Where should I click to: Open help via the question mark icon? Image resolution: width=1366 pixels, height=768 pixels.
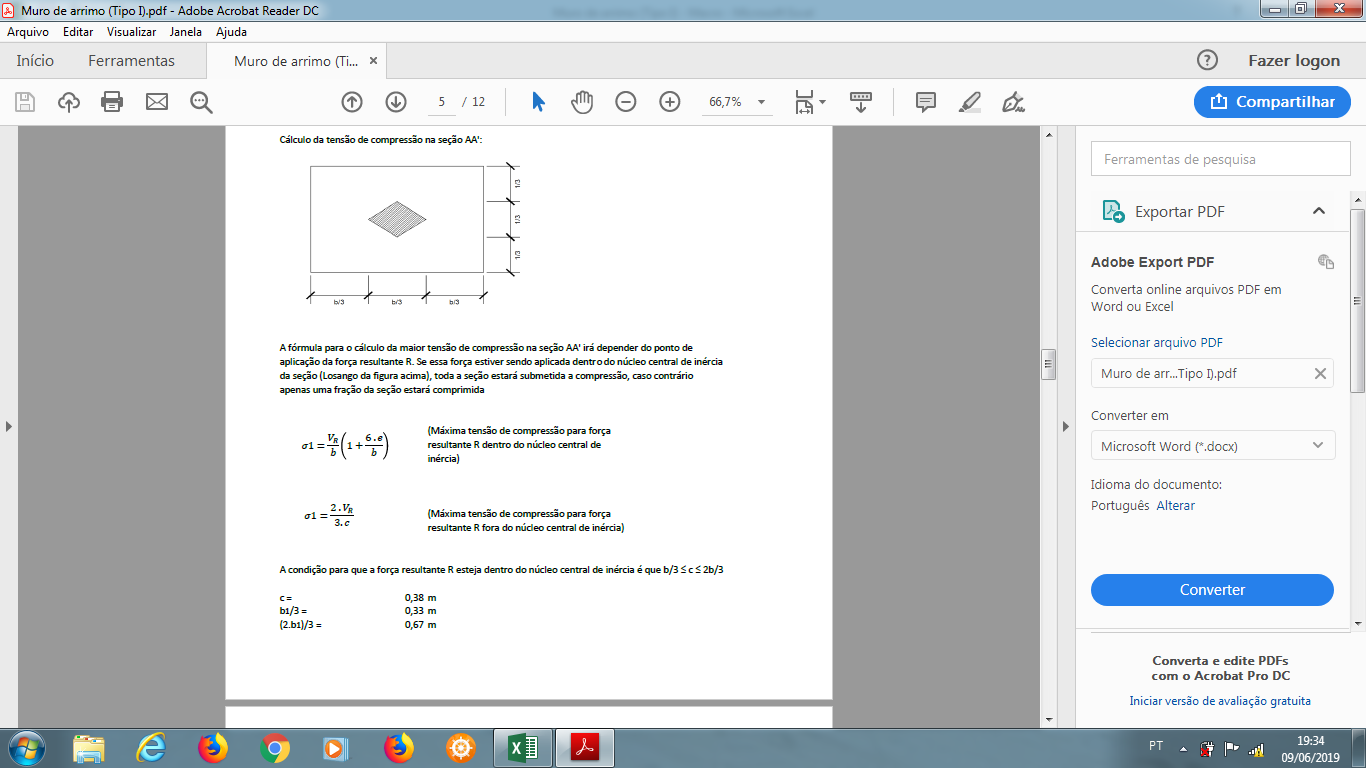pos(1208,60)
